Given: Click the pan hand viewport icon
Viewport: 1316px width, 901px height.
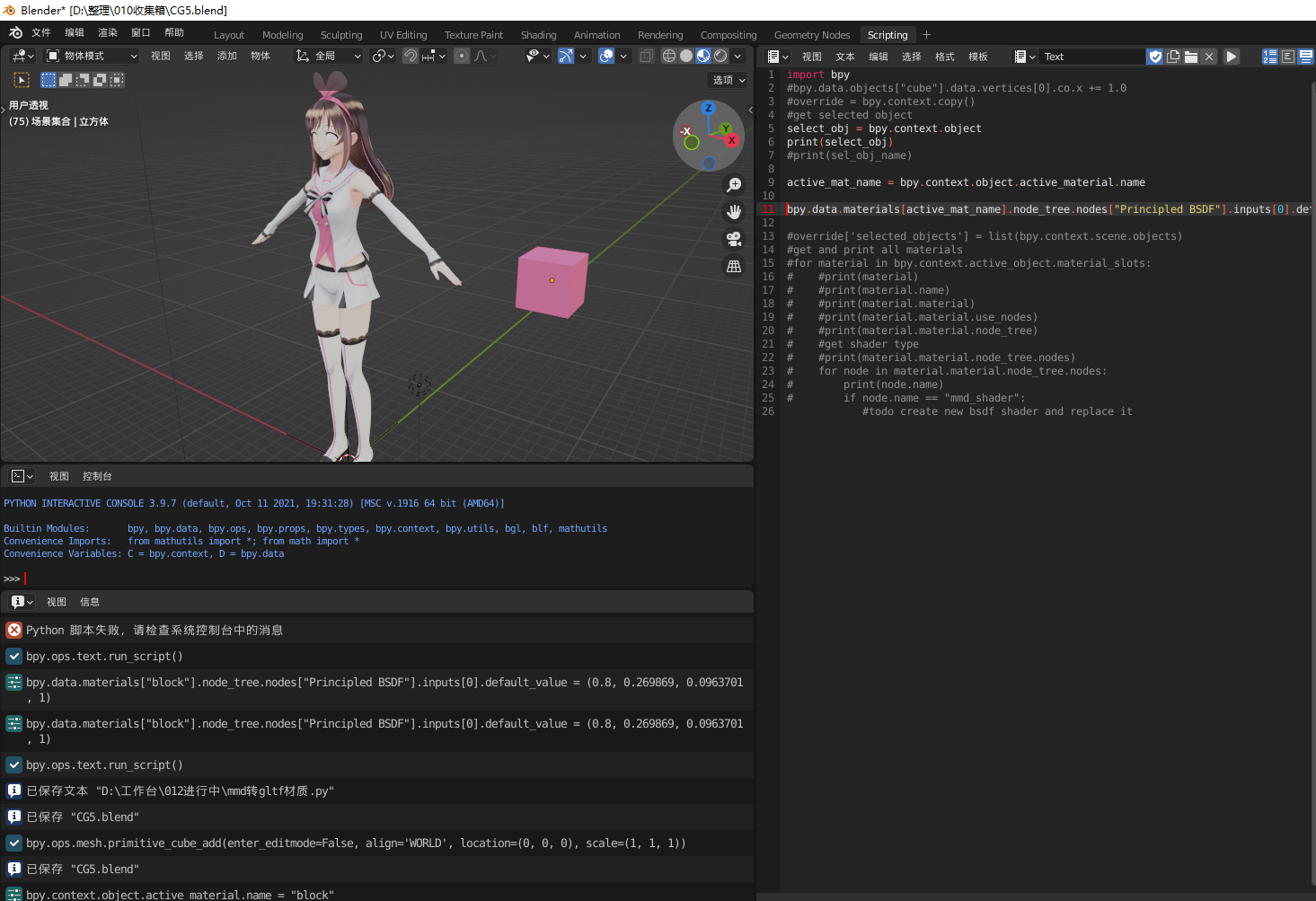Looking at the screenshot, I should (734, 212).
